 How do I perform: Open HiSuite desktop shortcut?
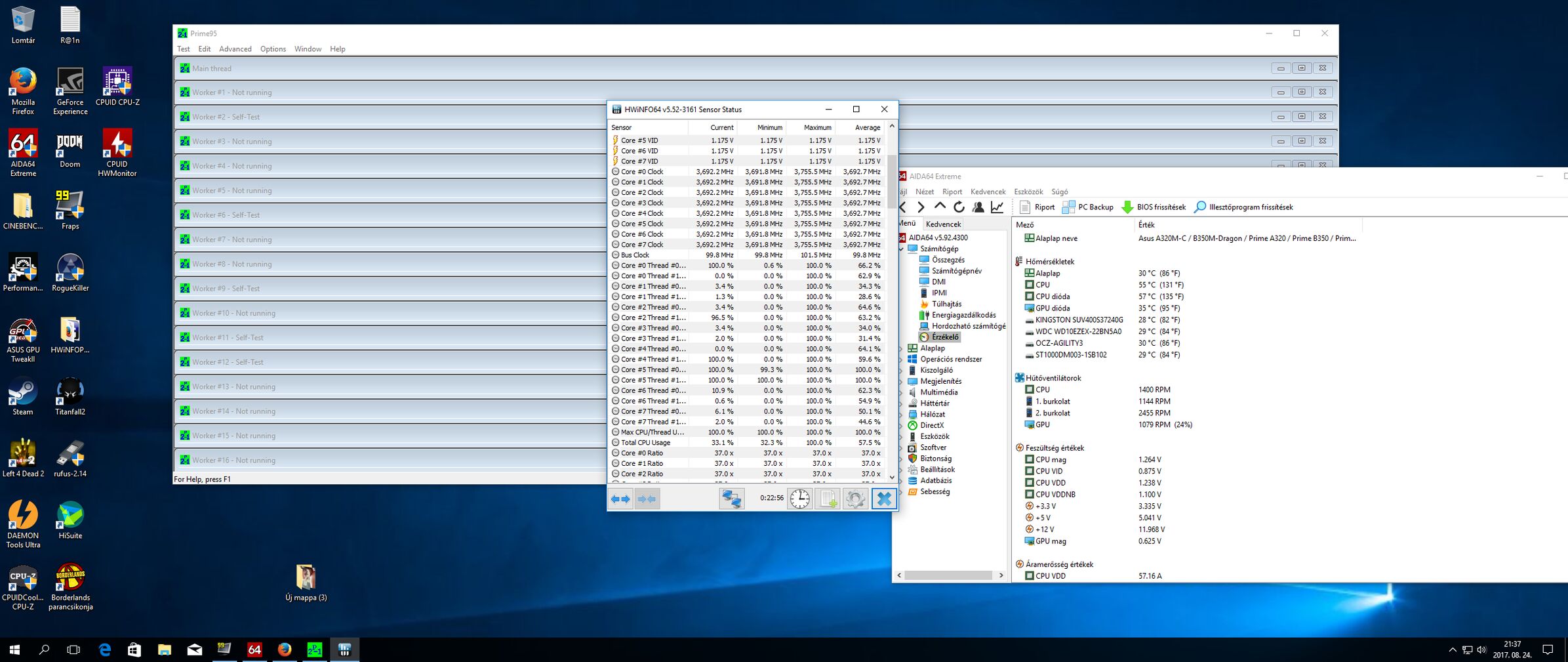(x=70, y=520)
